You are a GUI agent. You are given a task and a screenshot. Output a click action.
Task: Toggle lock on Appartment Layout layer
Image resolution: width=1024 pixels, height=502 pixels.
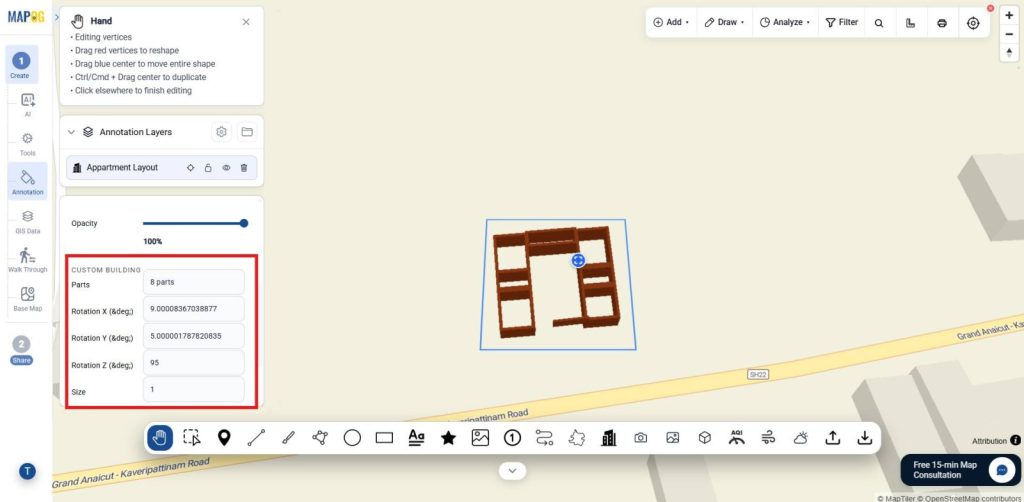coord(208,168)
